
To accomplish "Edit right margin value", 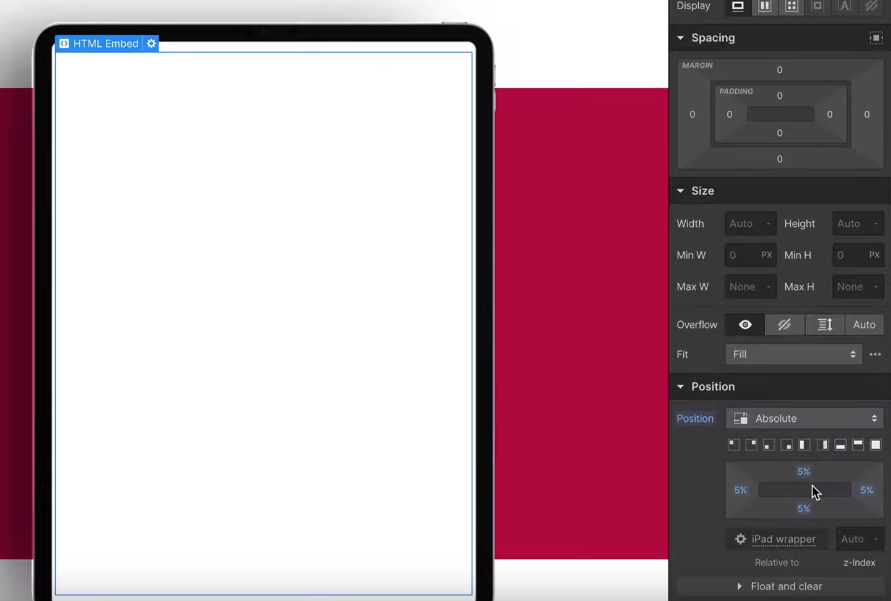I will click(x=867, y=114).
